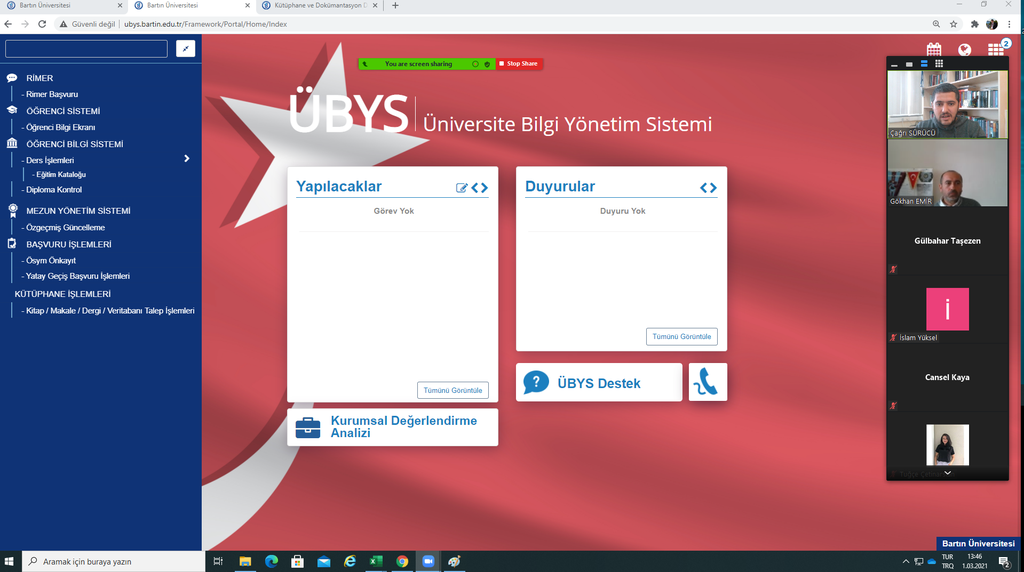Click the globe language icon

click(964, 49)
